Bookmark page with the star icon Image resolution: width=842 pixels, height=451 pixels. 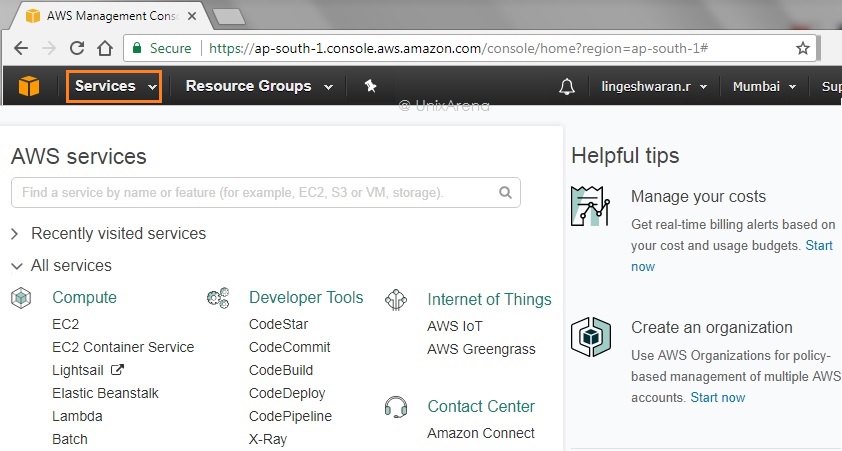(802, 48)
